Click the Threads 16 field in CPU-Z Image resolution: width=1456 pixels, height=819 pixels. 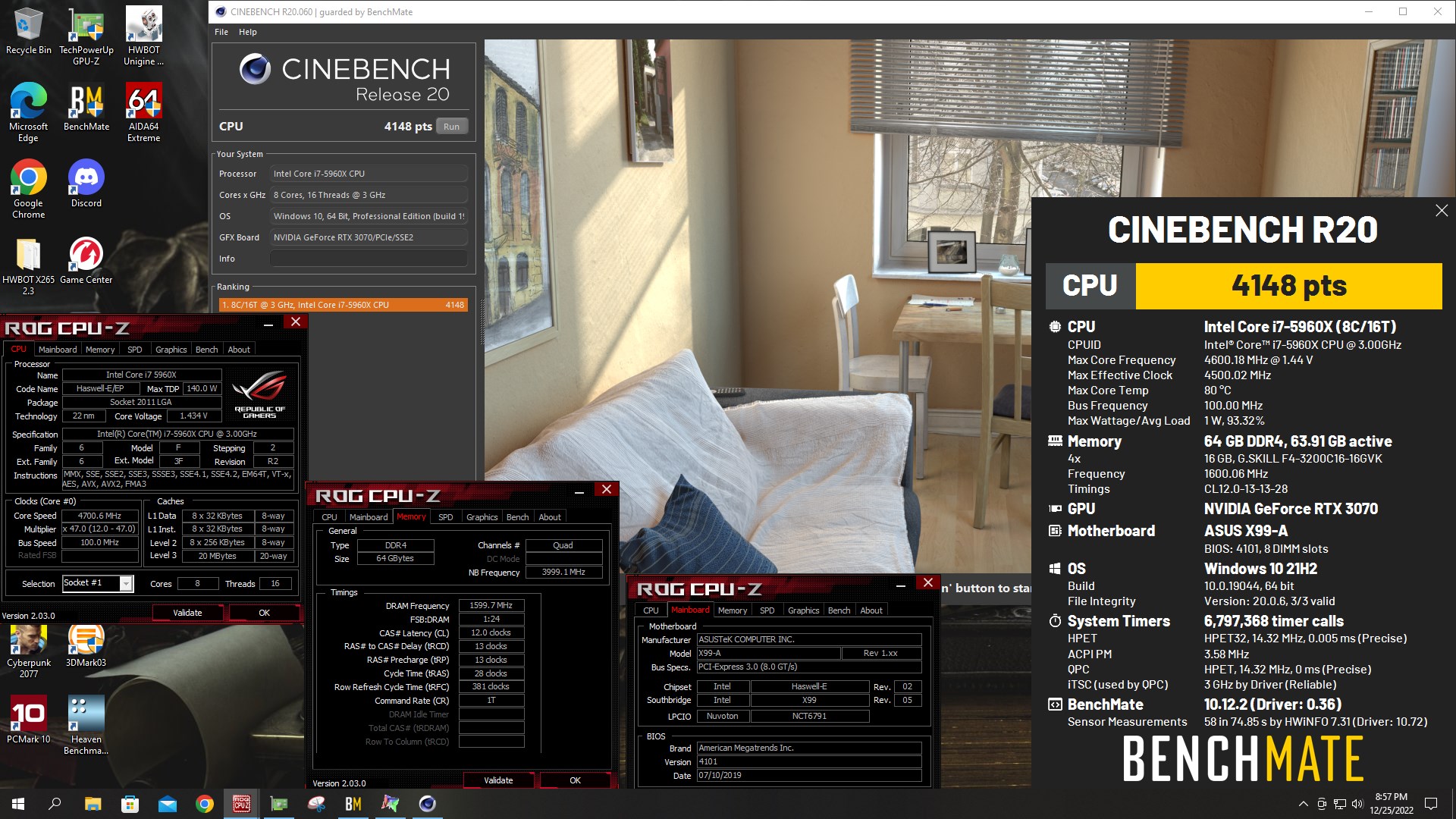tap(275, 584)
